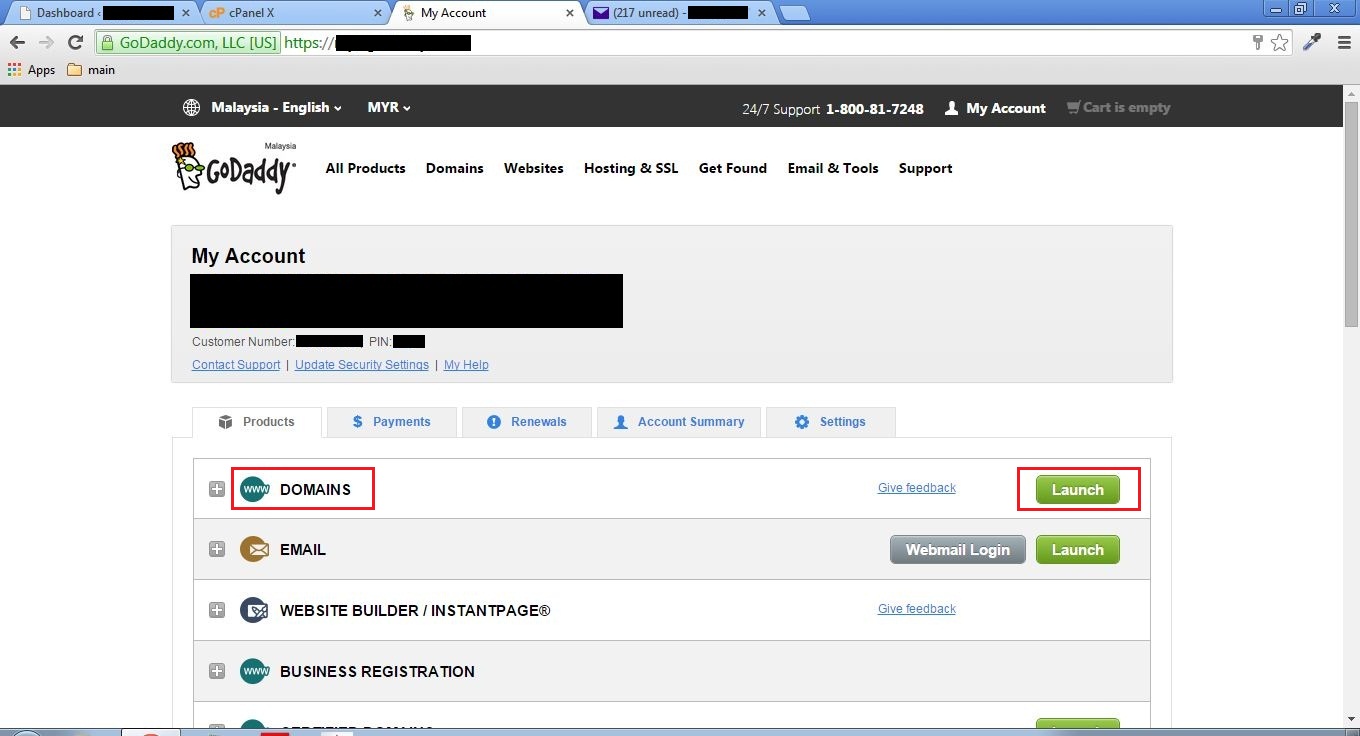Click the eyedropper extension icon
This screenshot has height=736, width=1360.
pyautogui.click(x=1311, y=42)
